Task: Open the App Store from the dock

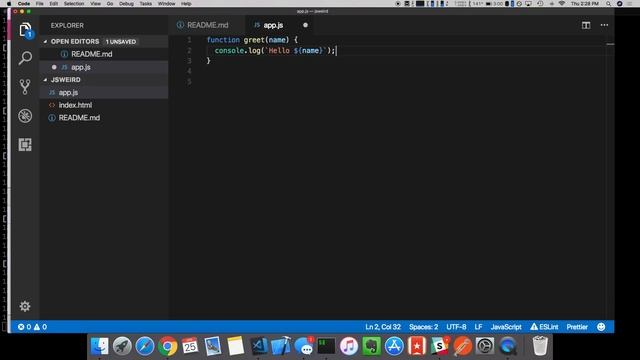Action: 394,346
